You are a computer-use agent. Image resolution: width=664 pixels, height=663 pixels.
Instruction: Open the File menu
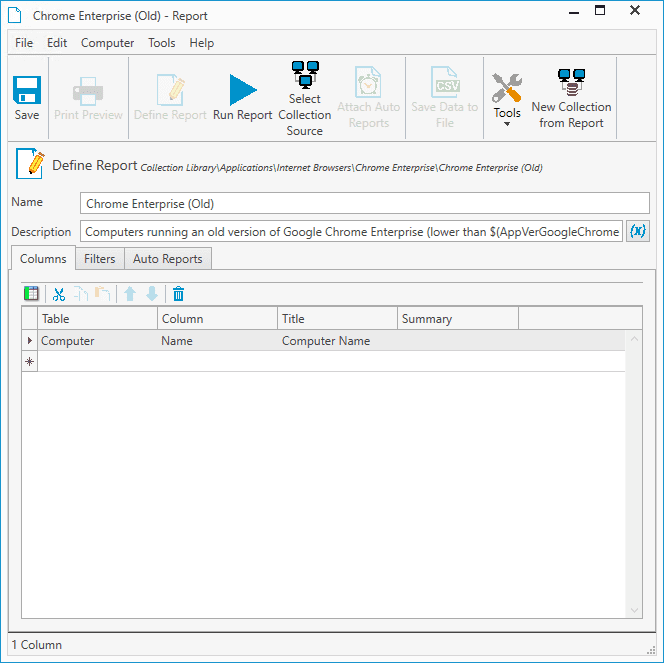pos(24,43)
